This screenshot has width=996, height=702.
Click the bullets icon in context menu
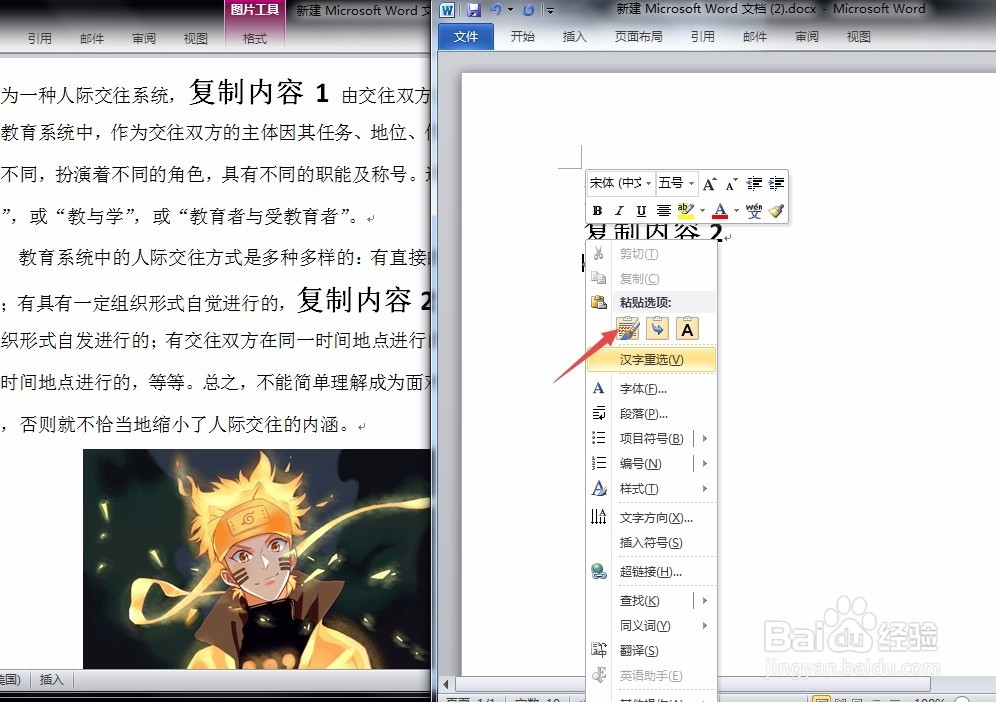(598, 438)
